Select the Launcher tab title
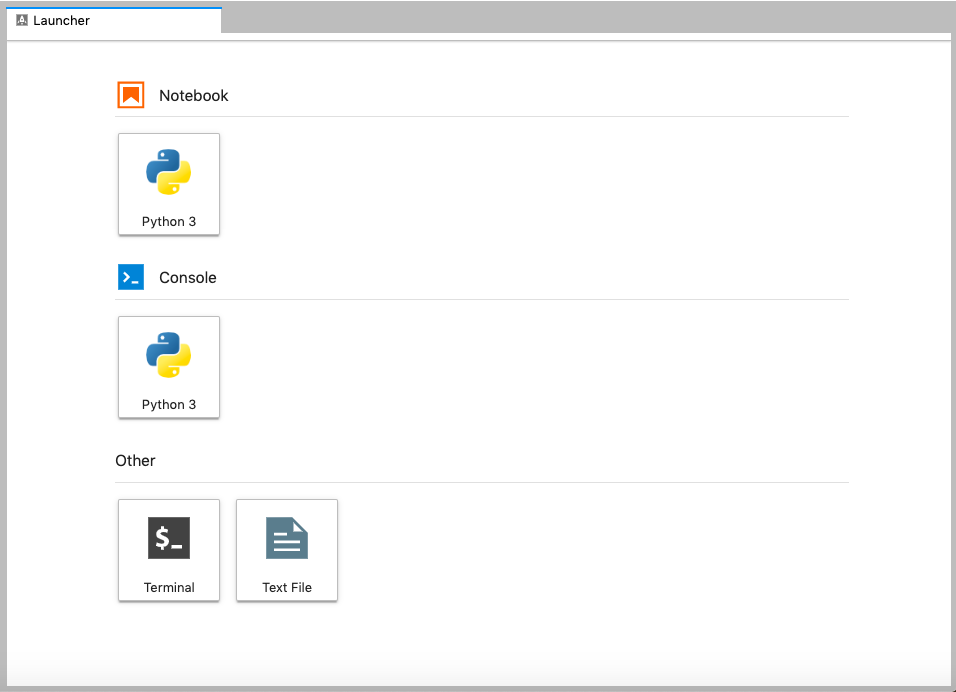The height and width of the screenshot is (692, 956). [61, 20]
